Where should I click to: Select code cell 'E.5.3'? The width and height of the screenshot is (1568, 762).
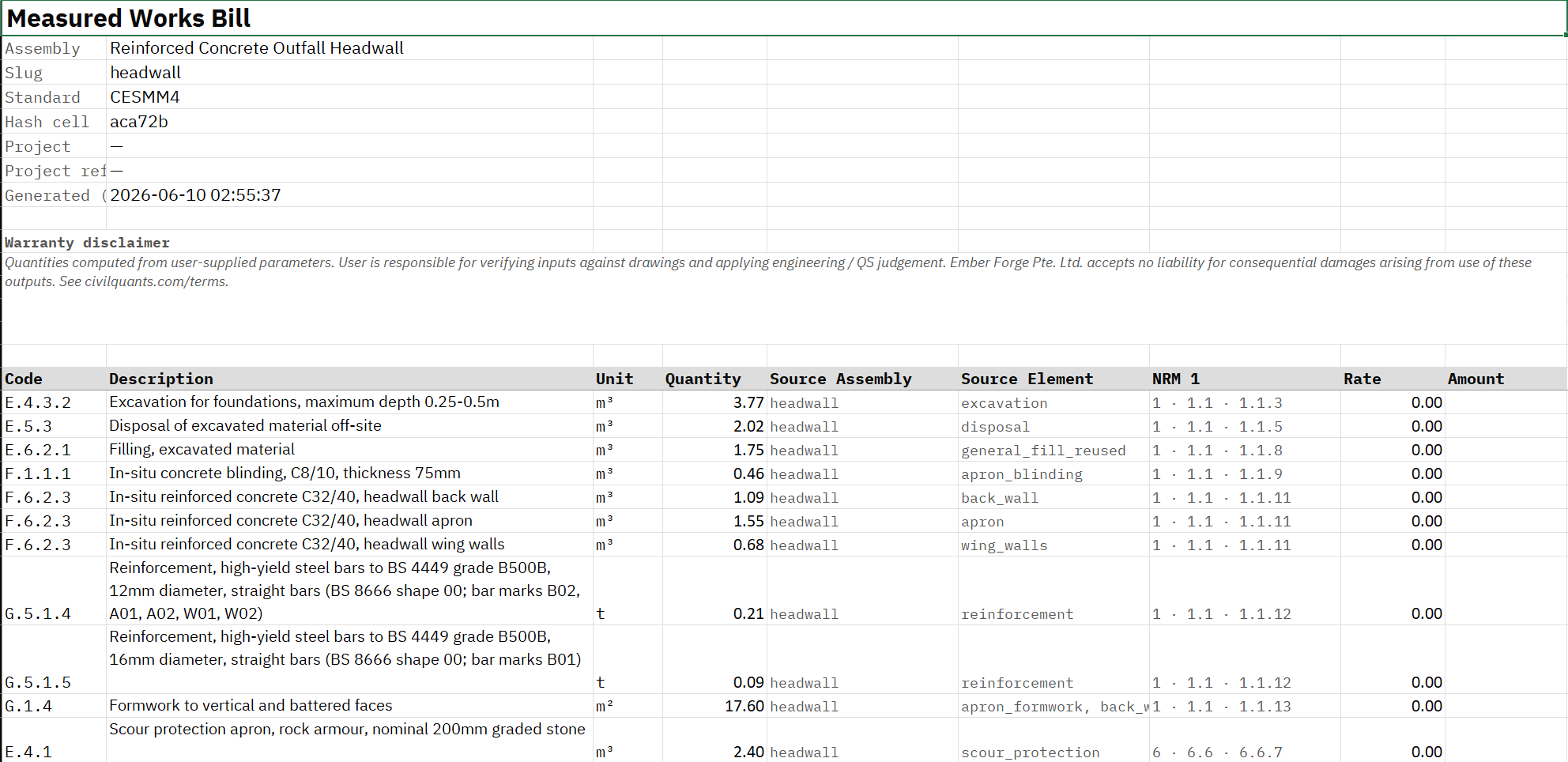tap(55, 426)
